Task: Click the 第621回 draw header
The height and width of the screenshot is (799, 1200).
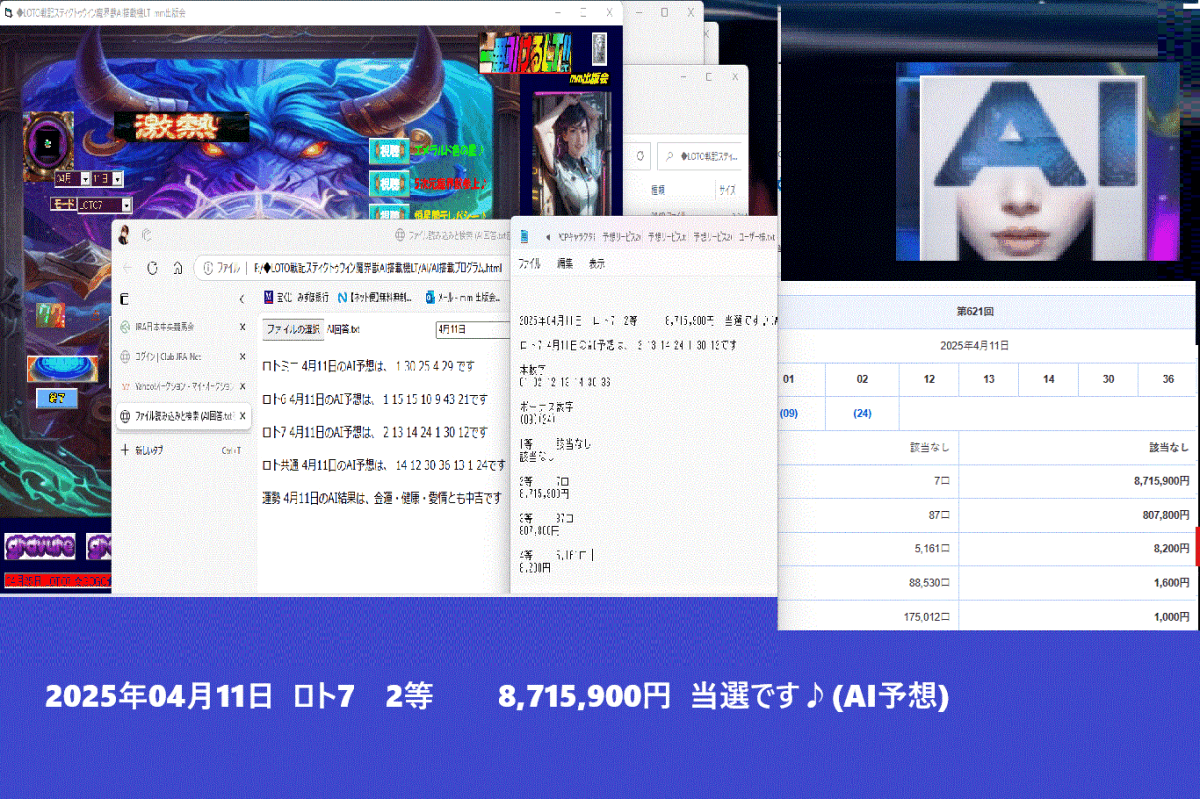Action: 975,312
